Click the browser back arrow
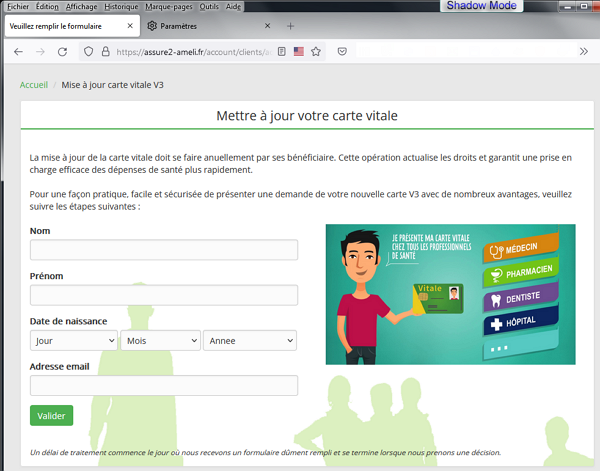Screen dimensions: 600x471 tap(18, 51)
